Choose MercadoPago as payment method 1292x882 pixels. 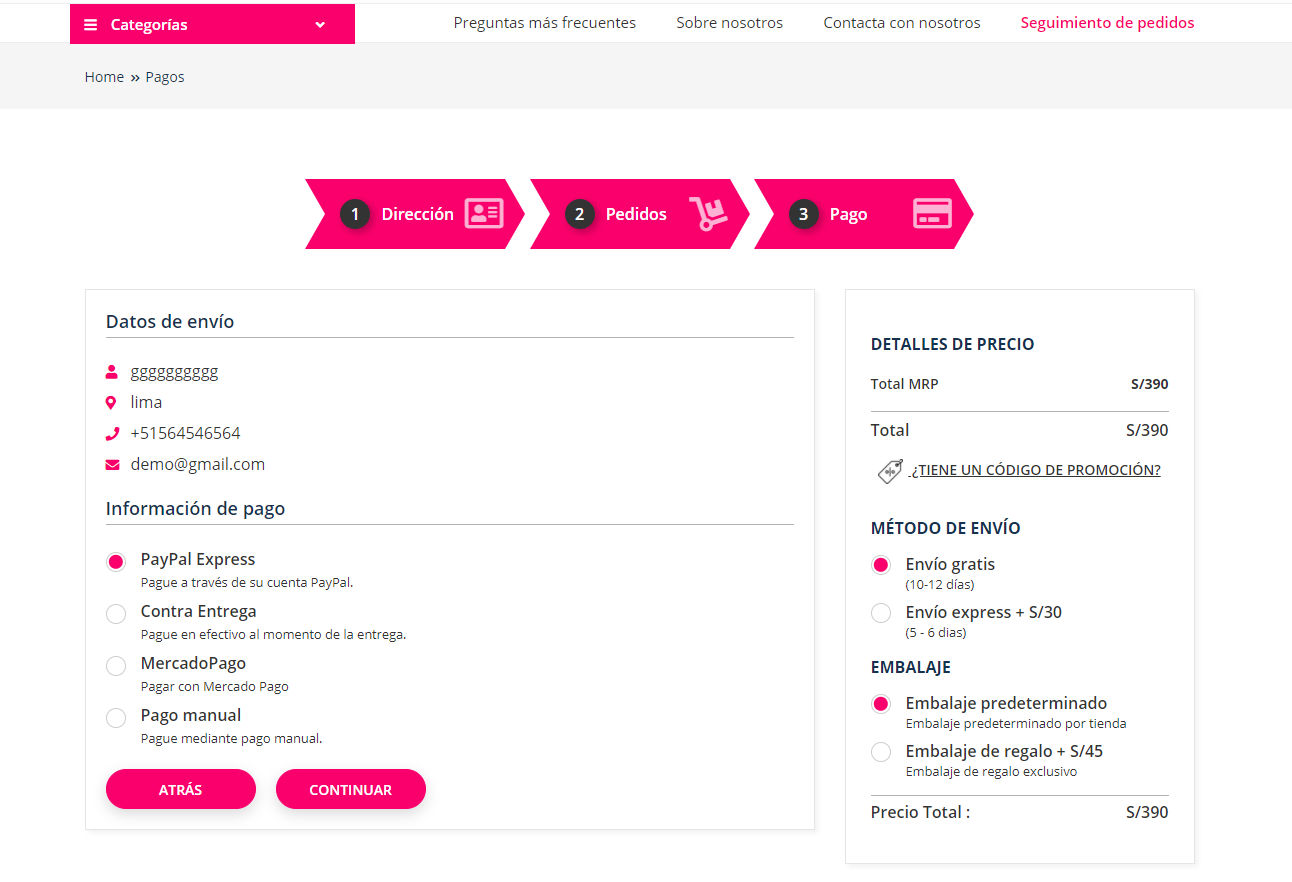[x=116, y=666]
